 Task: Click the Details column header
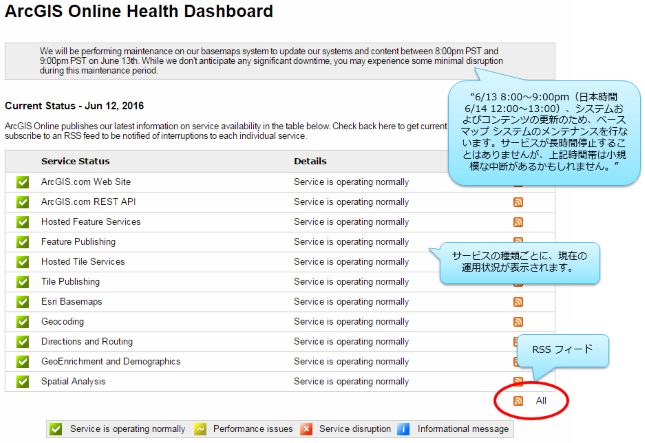tap(310, 161)
